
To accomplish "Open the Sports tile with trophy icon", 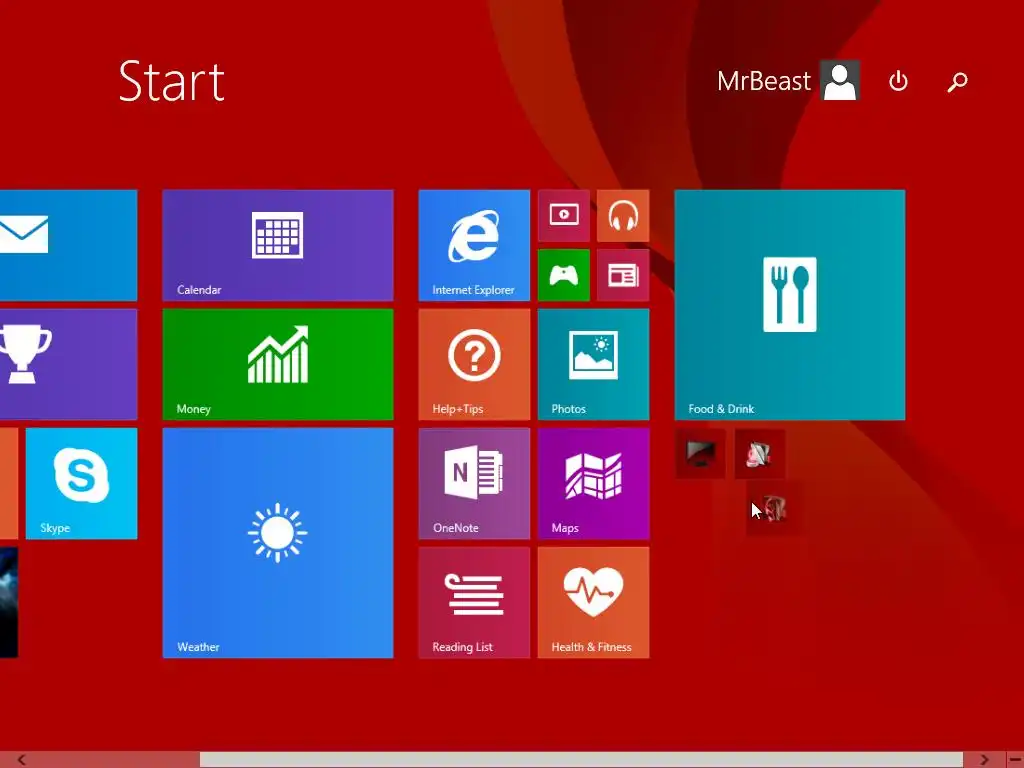I will point(69,364).
